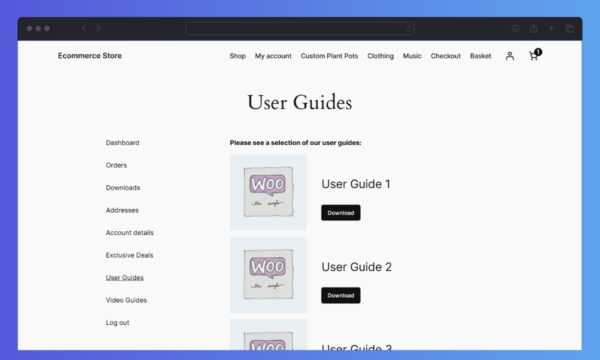This screenshot has height=360, width=600.
Task: Click the Ecommerce Store site title
Action: tap(90, 55)
